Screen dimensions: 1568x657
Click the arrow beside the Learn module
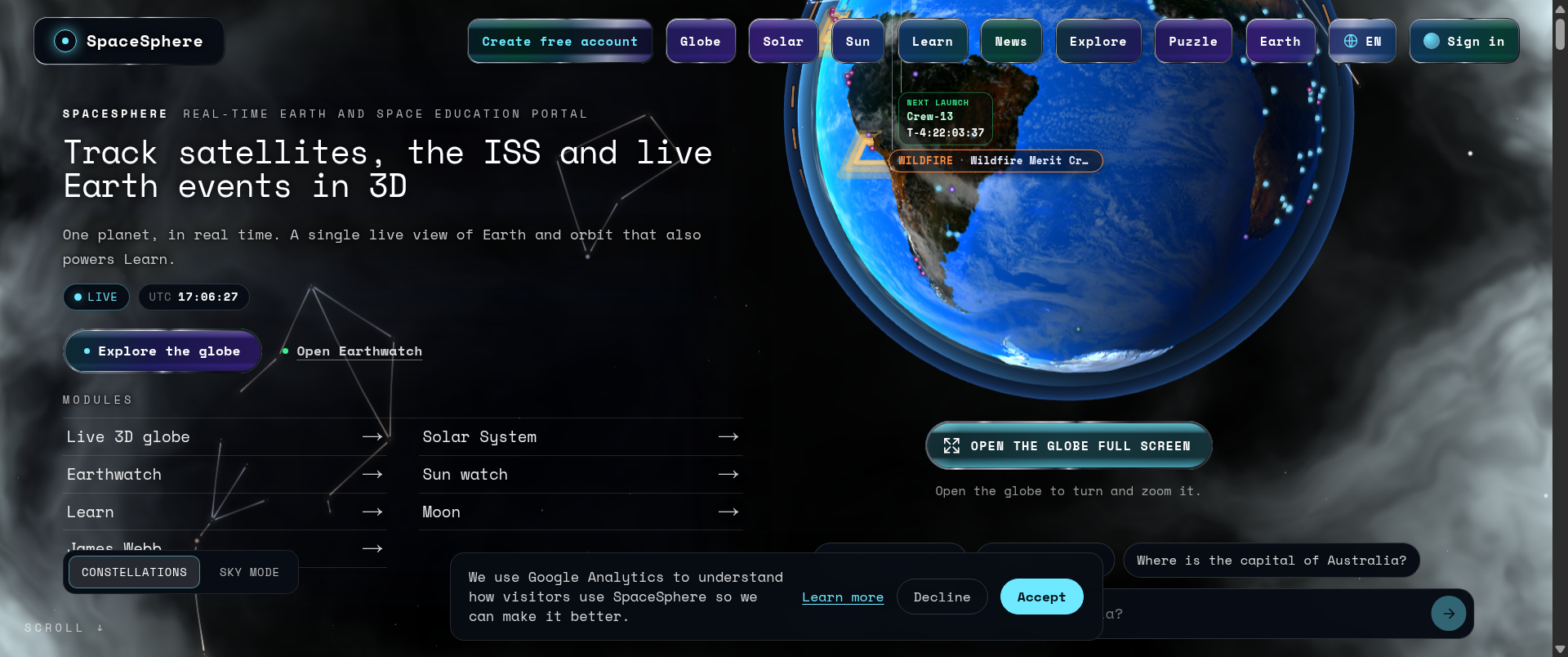point(372,512)
